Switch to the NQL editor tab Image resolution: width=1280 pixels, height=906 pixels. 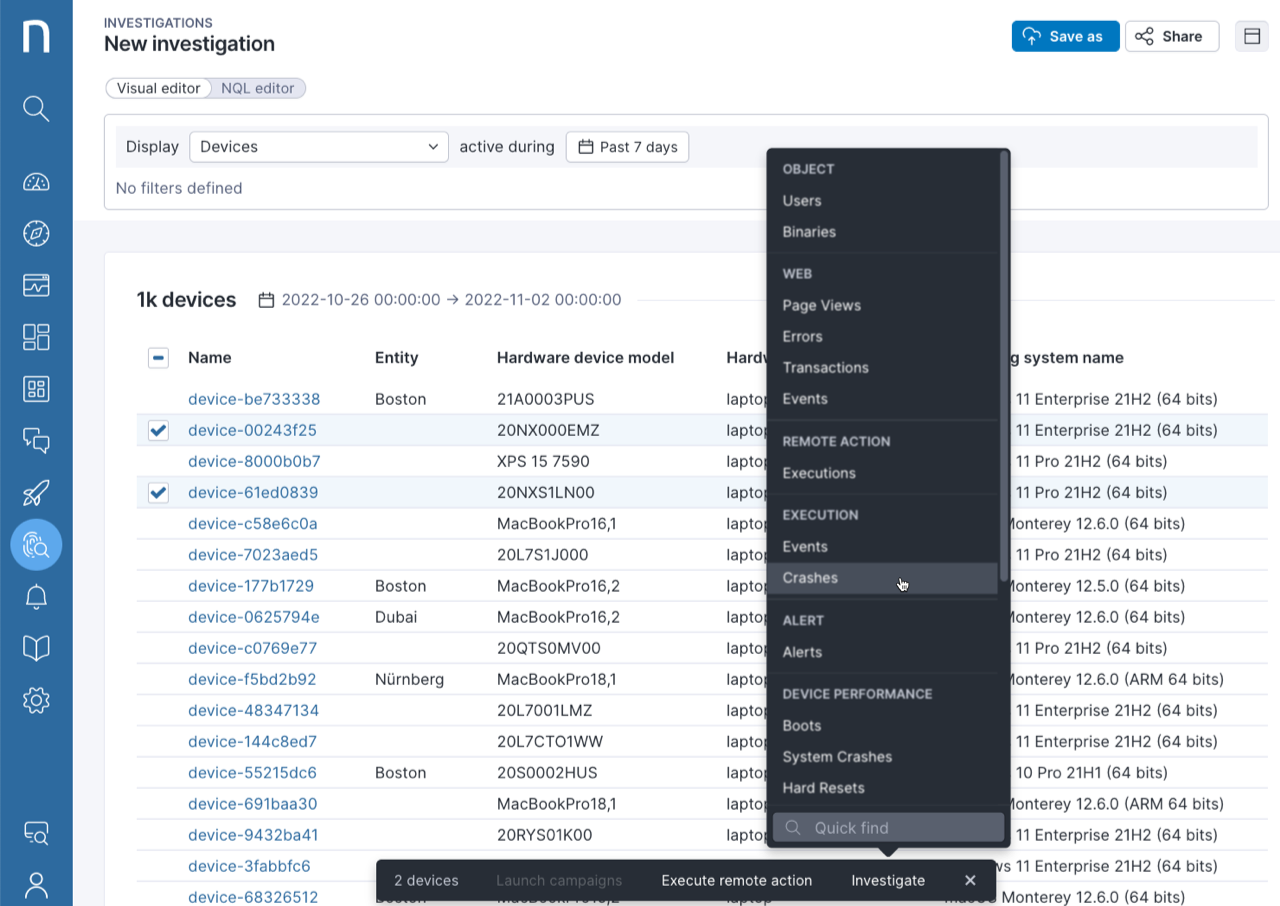tap(258, 88)
